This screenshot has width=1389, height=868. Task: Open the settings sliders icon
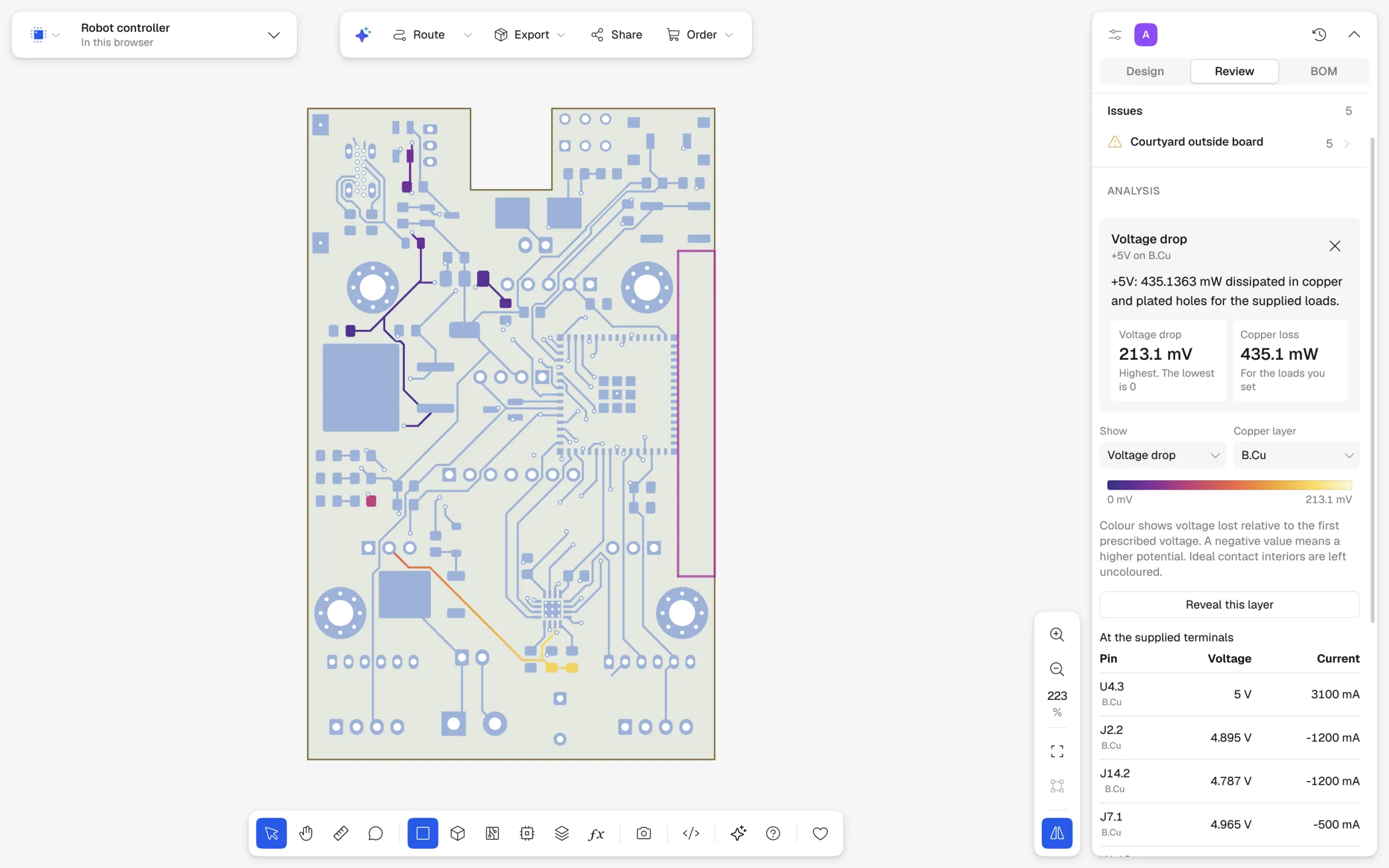click(1114, 34)
